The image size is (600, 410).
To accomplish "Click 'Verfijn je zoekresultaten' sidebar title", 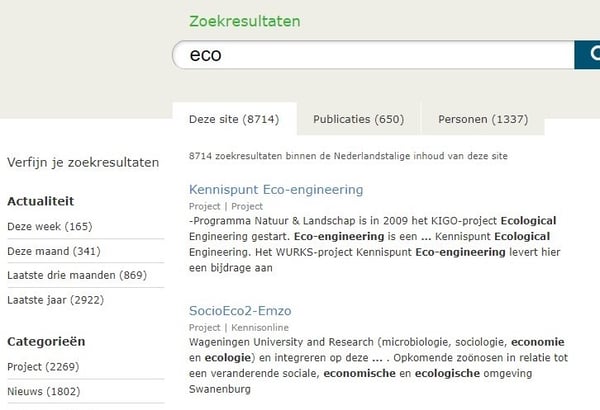I will click(83, 162).
